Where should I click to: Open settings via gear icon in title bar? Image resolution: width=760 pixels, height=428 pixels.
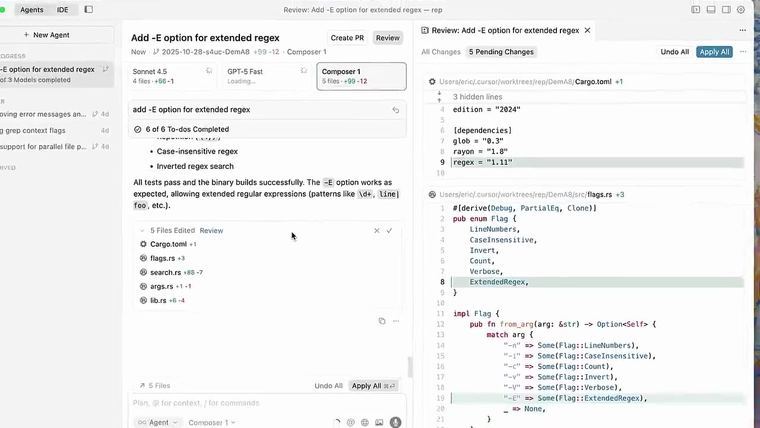click(741, 9)
